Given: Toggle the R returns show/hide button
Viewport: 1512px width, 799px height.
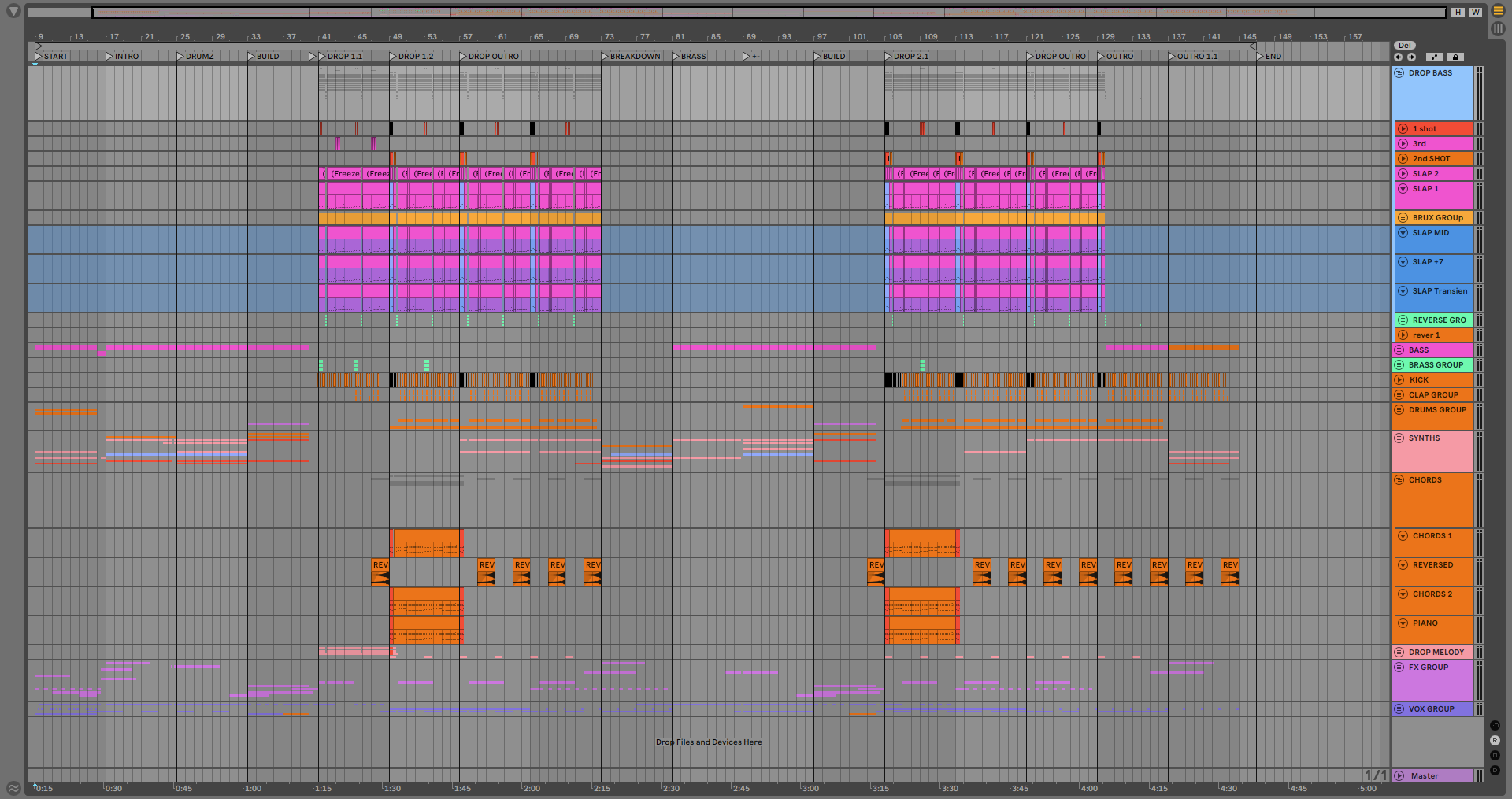Looking at the screenshot, I should click(1495, 740).
